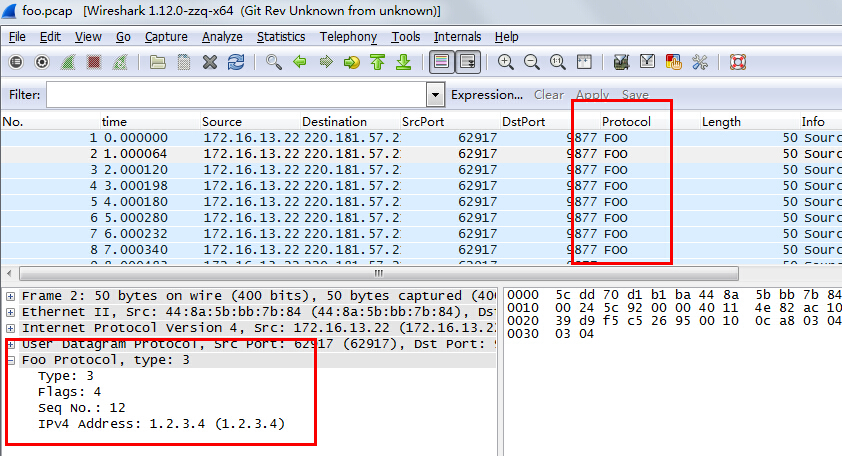Select the Seq No.: 12 field

point(82,408)
